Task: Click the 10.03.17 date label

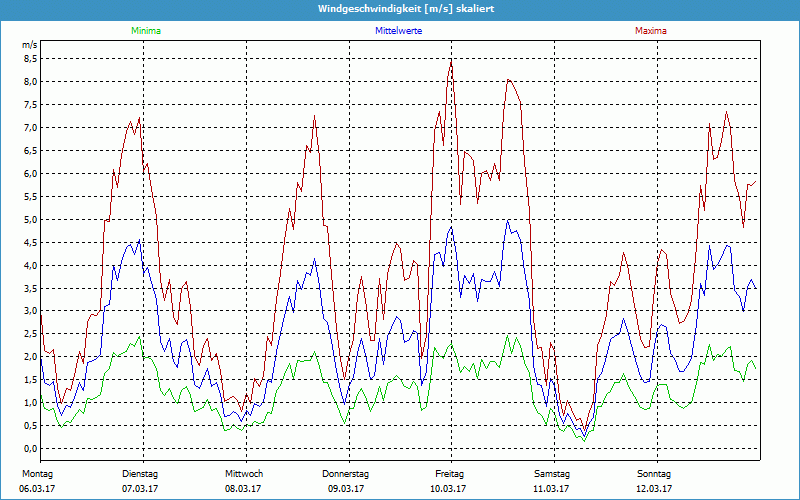Action: point(448,489)
